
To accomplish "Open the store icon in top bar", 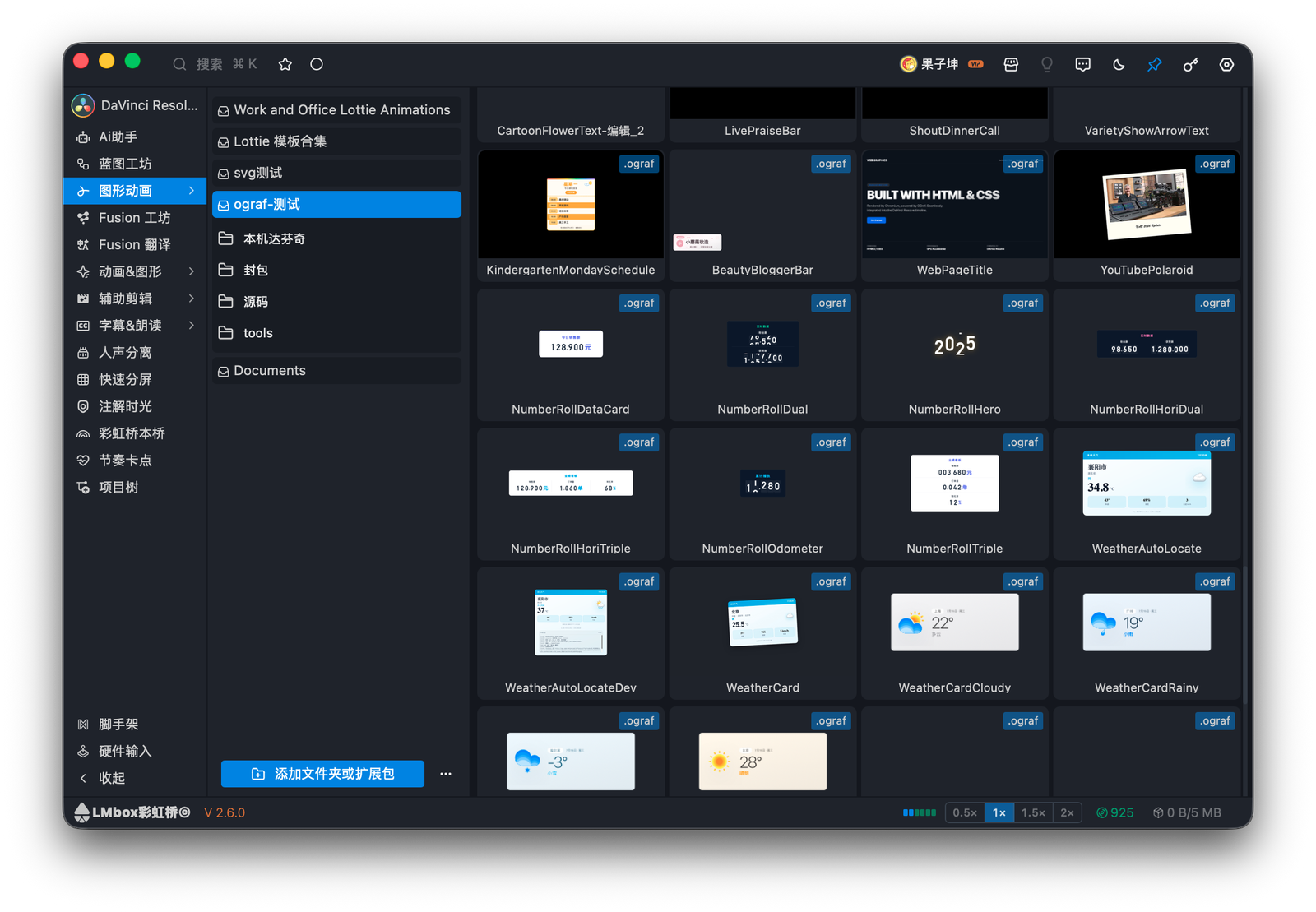I will 1011,64.
